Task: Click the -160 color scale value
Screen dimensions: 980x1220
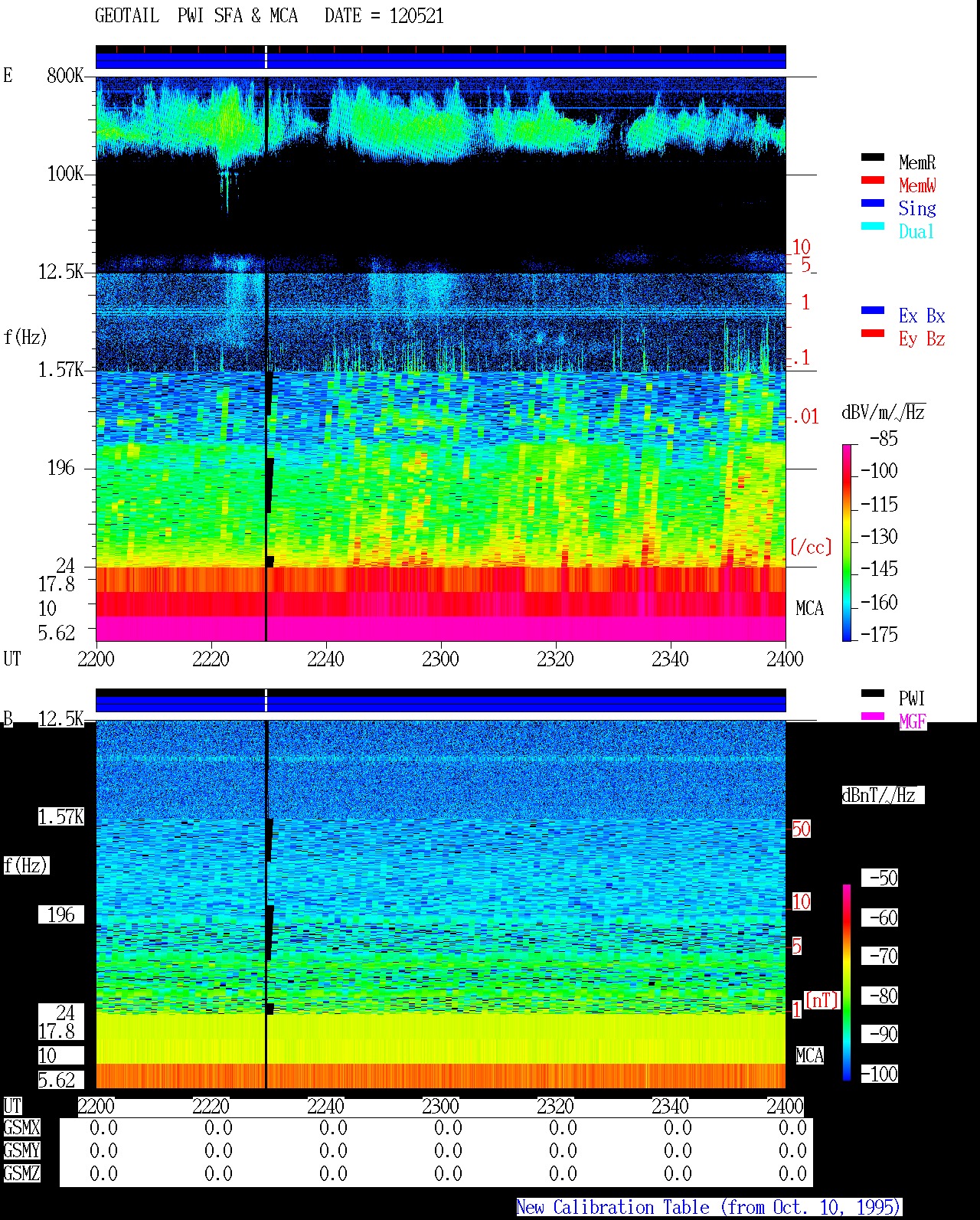Action: [879, 602]
